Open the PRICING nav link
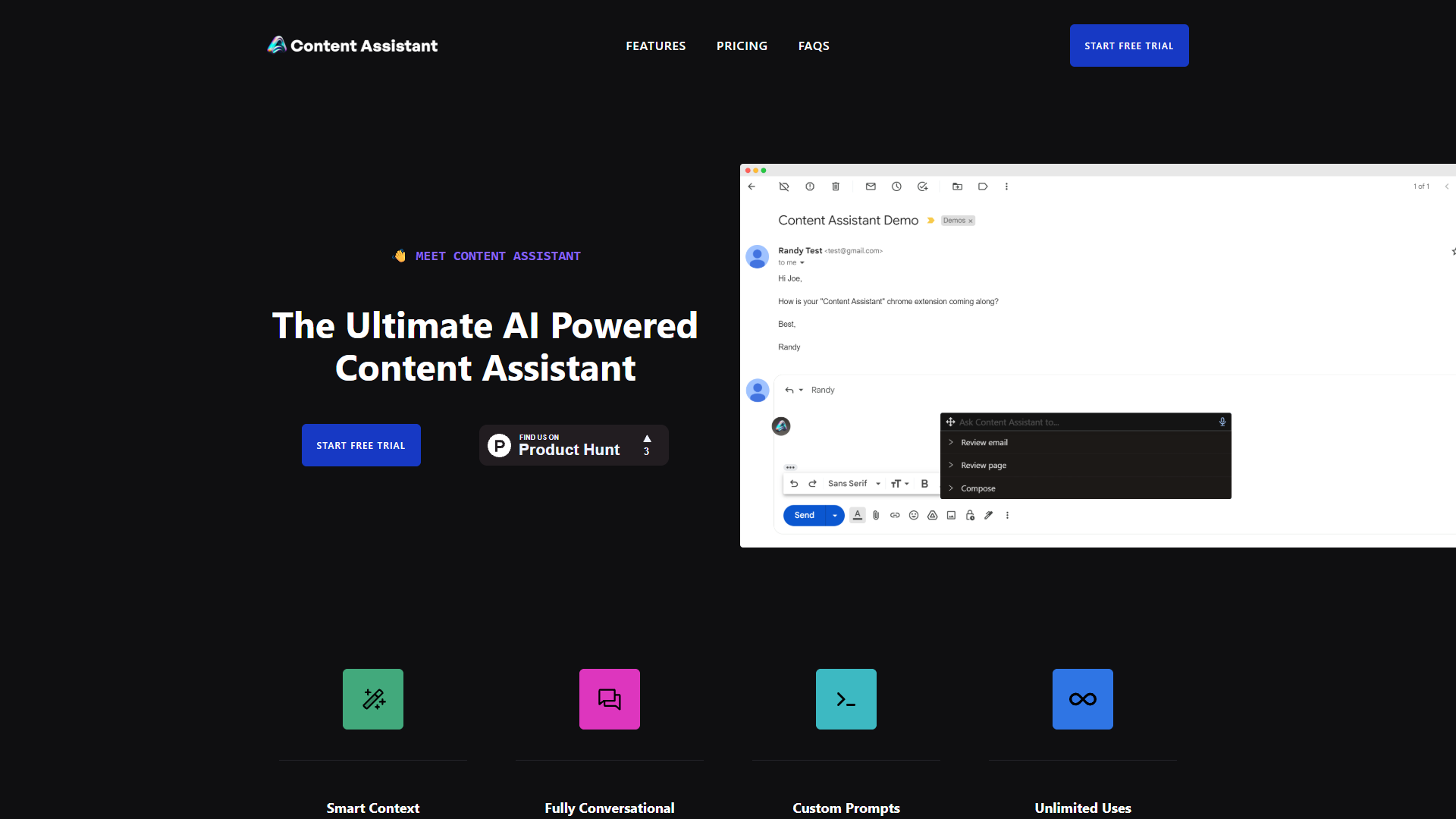Viewport: 1456px width, 819px height. [742, 45]
